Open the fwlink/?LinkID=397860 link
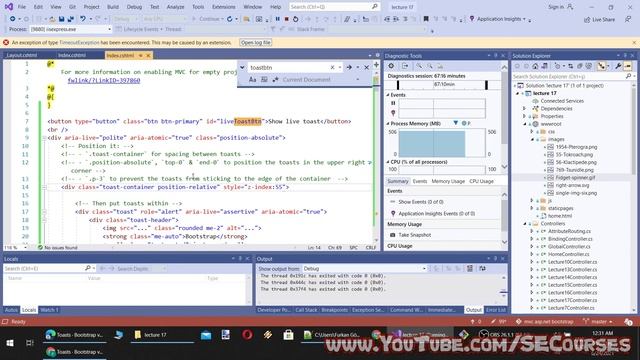640x360 pixels. 104,80
